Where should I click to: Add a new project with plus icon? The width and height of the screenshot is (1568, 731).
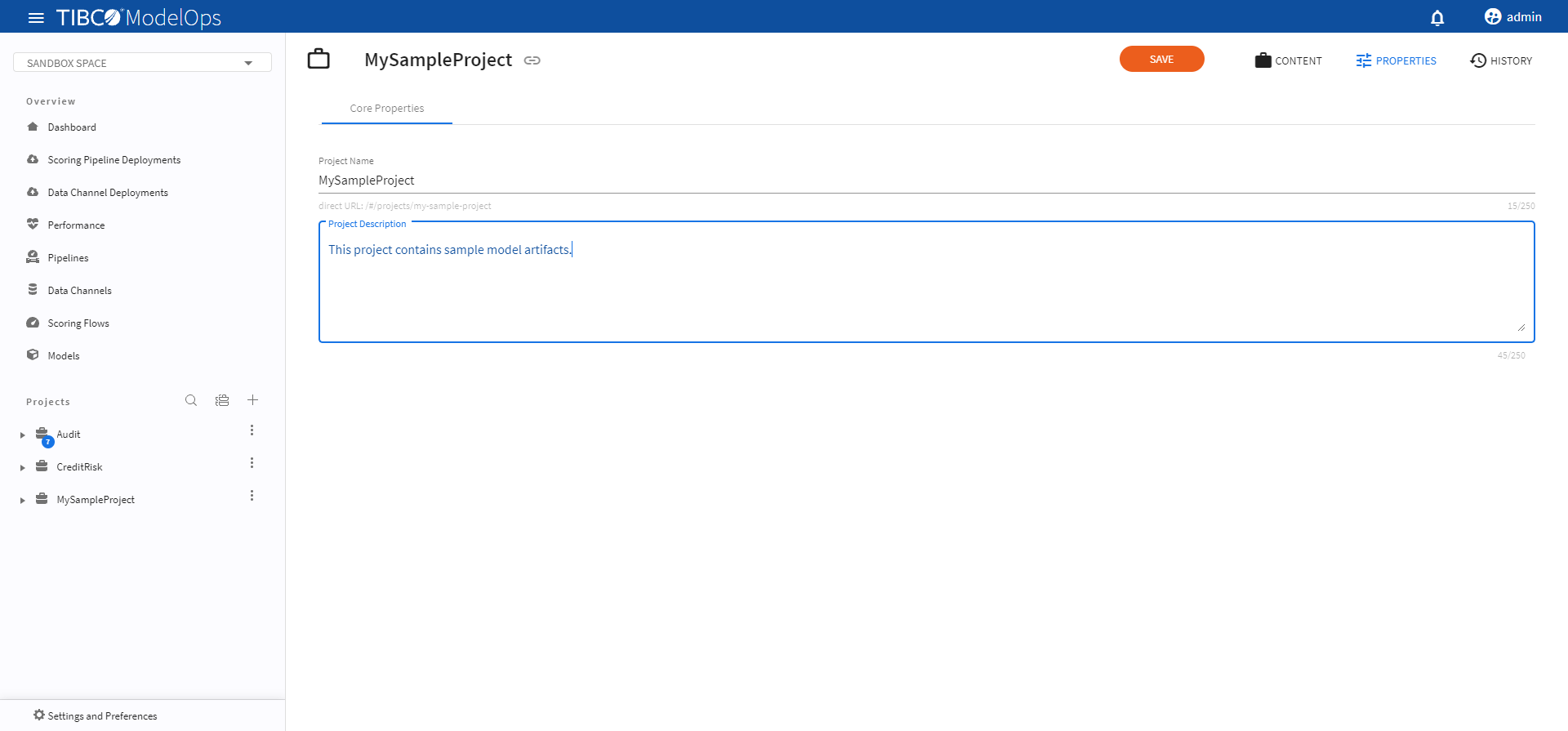click(253, 400)
